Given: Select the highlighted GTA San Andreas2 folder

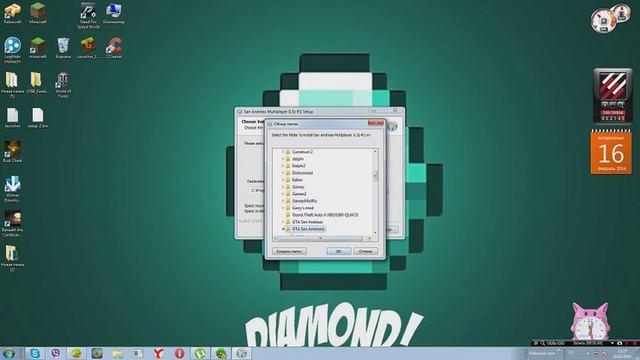Looking at the screenshot, I should [x=309, y=229].
